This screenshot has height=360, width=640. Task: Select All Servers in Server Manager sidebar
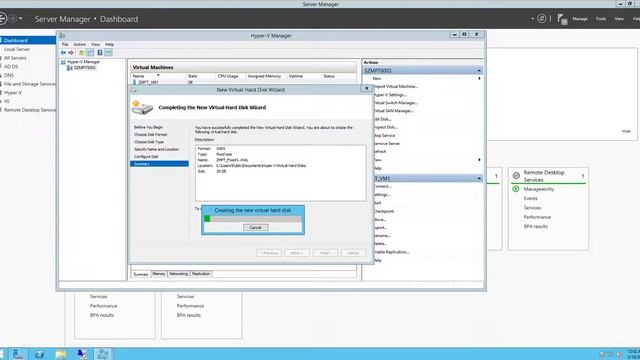click(x=15, y=58)
